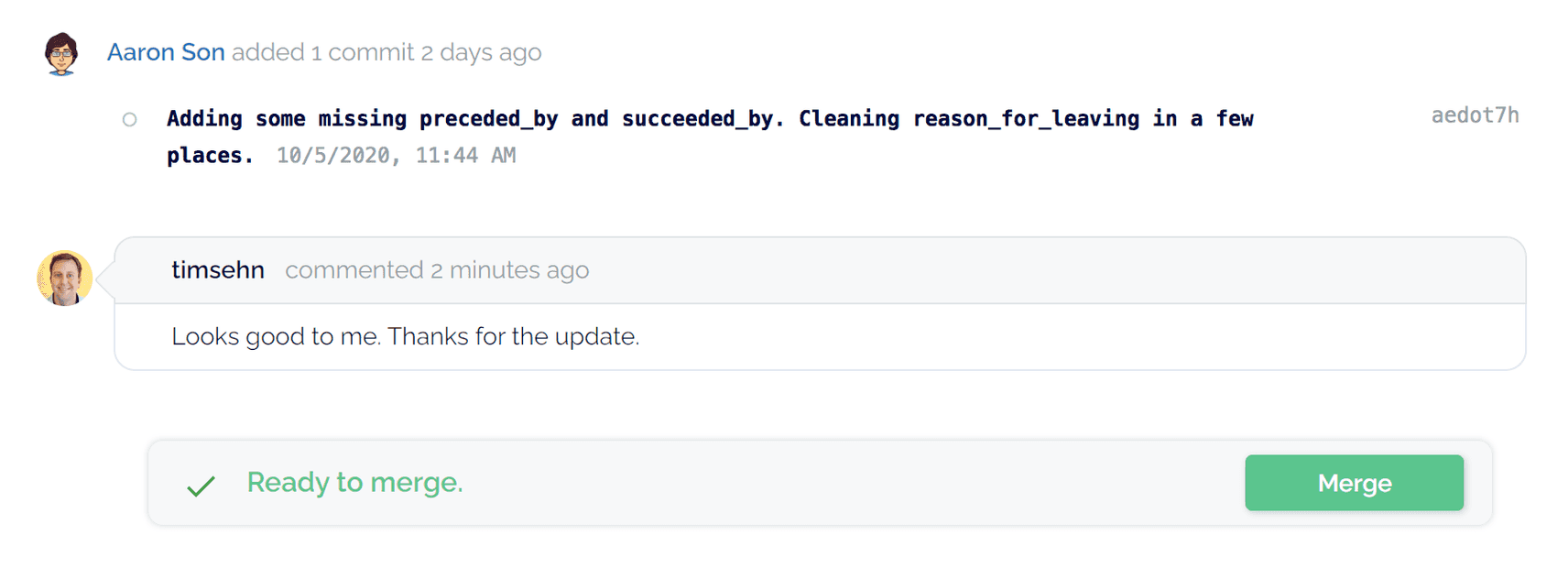Click the word "places." in the commit message

click(210, 156)
